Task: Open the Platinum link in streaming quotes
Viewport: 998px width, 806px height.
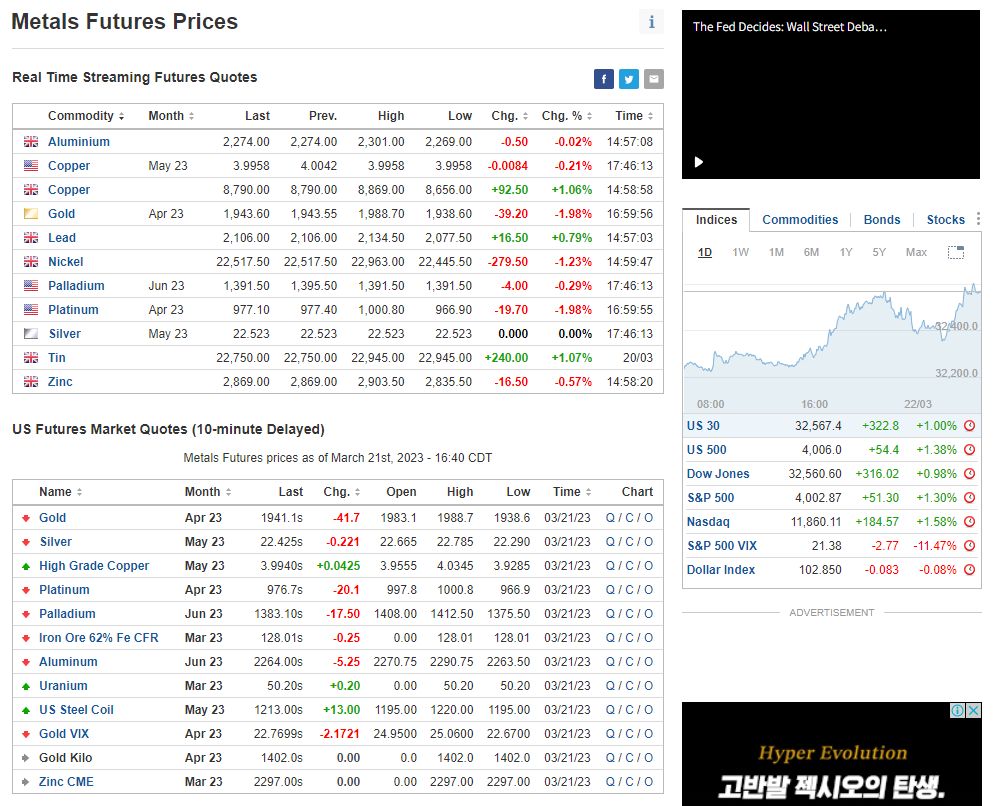Action: point(73,310)
